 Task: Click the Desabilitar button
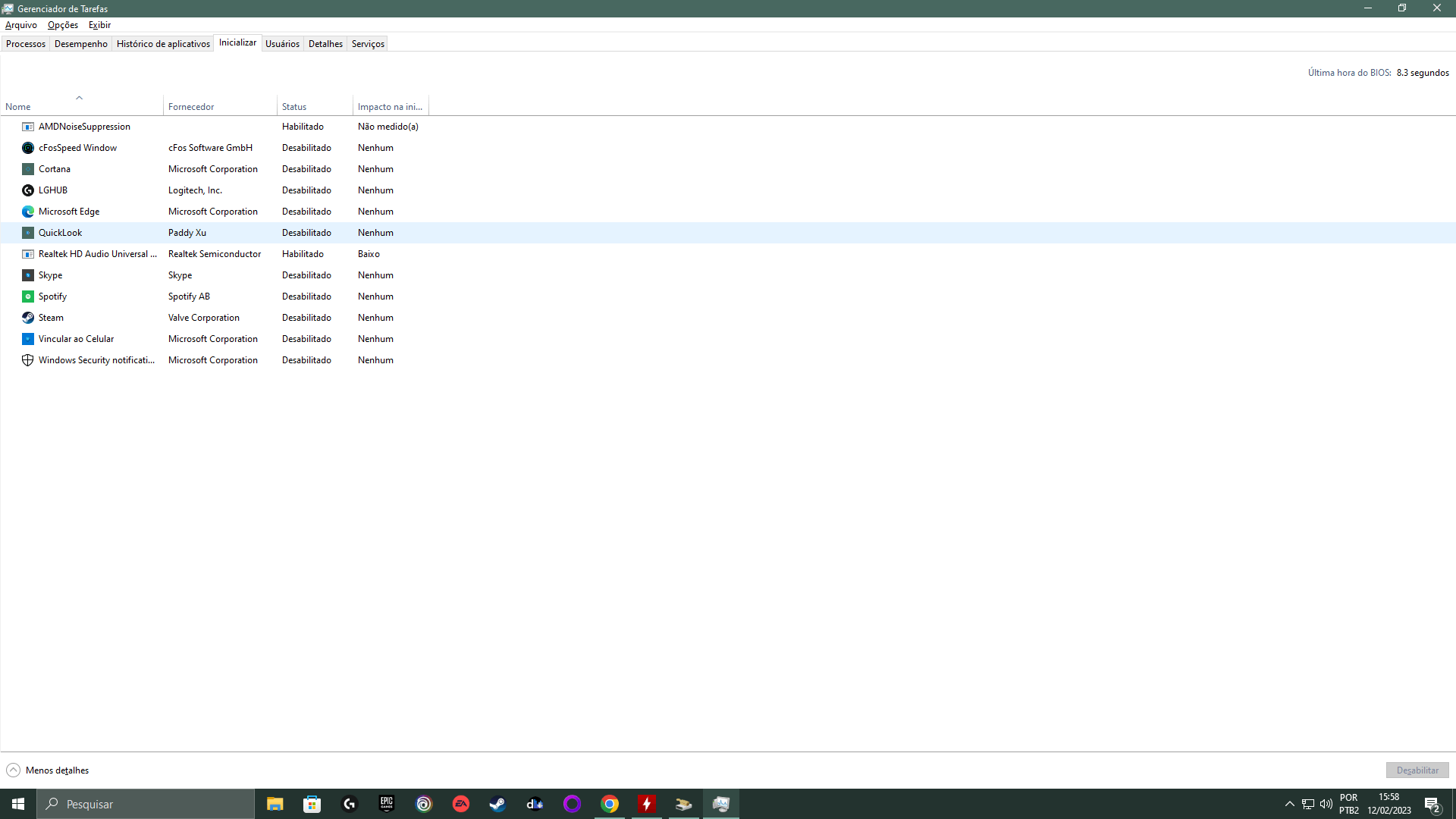[x=1417, y=770]
